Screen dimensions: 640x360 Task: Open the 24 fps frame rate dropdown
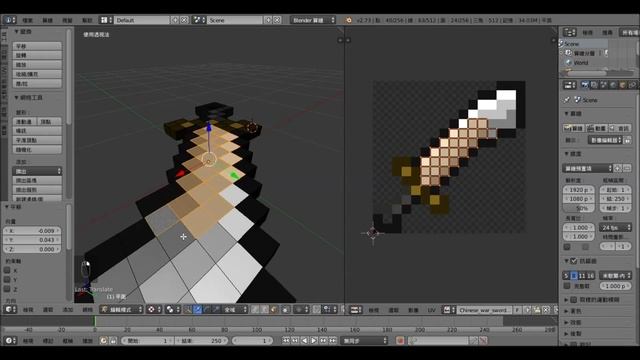tap(616, 227)
